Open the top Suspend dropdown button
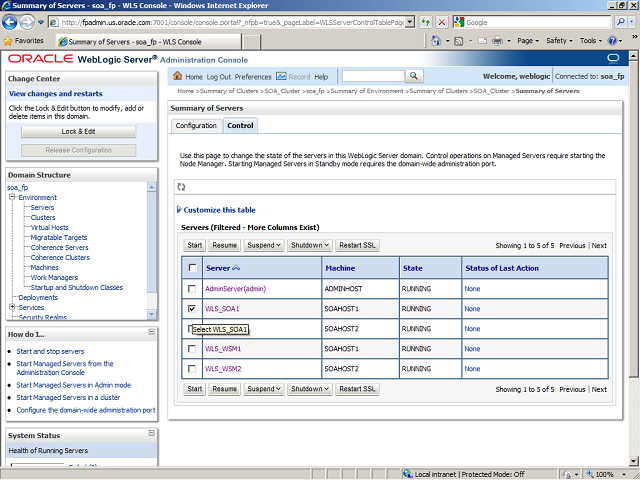Image resolution: width=640 pixels, height=480 pixels. click(264, 245)
